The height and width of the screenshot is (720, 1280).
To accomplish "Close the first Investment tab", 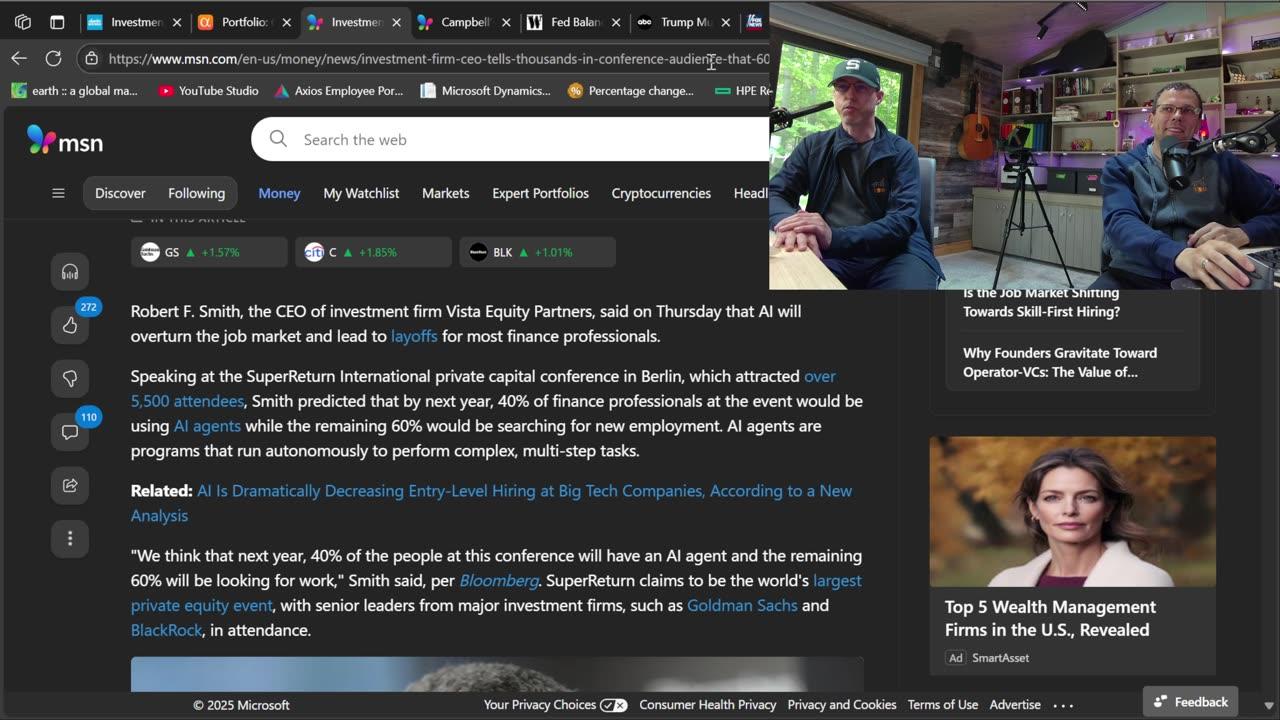I will tap(177, 22).
